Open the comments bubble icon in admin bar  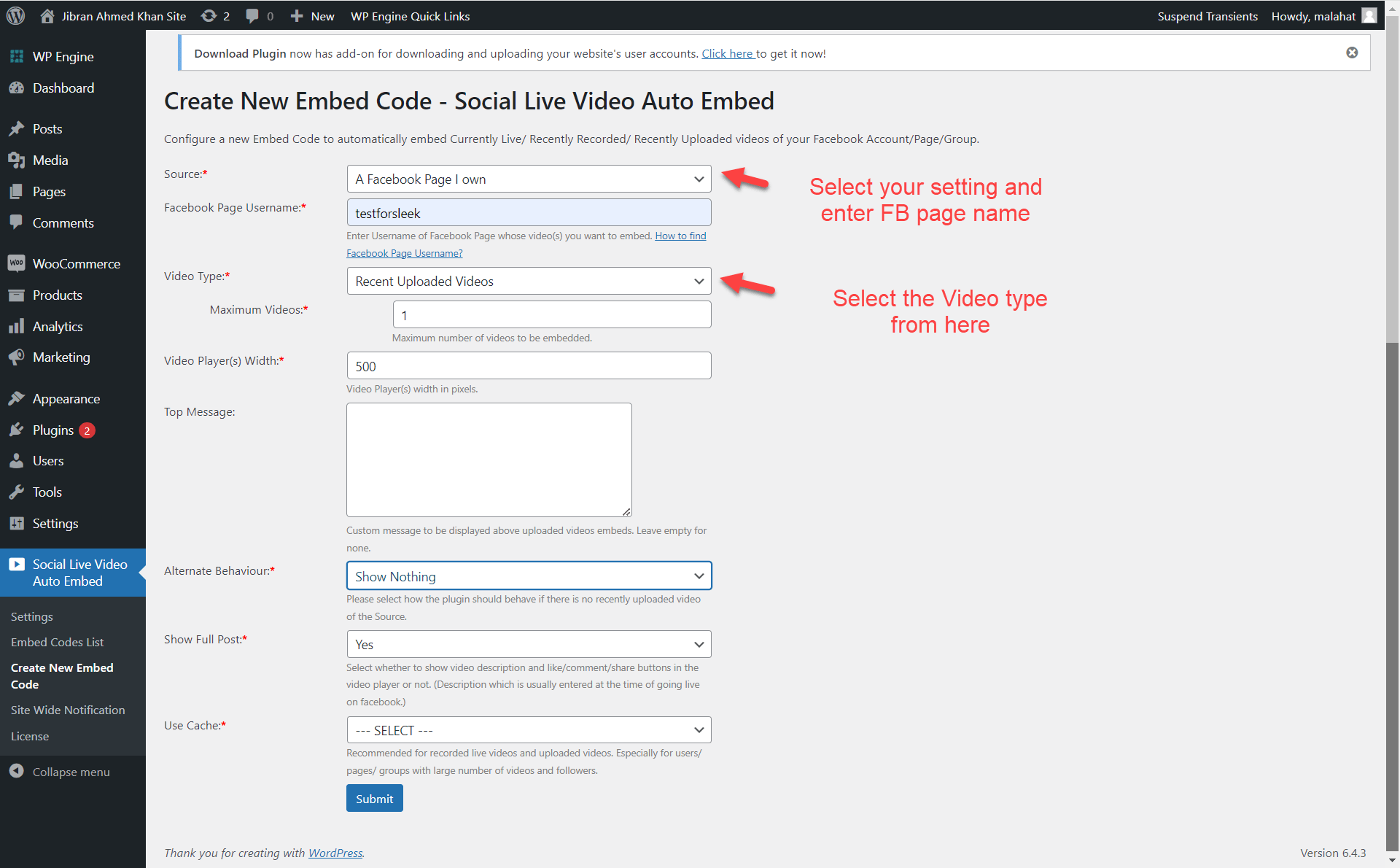point(252,15)
